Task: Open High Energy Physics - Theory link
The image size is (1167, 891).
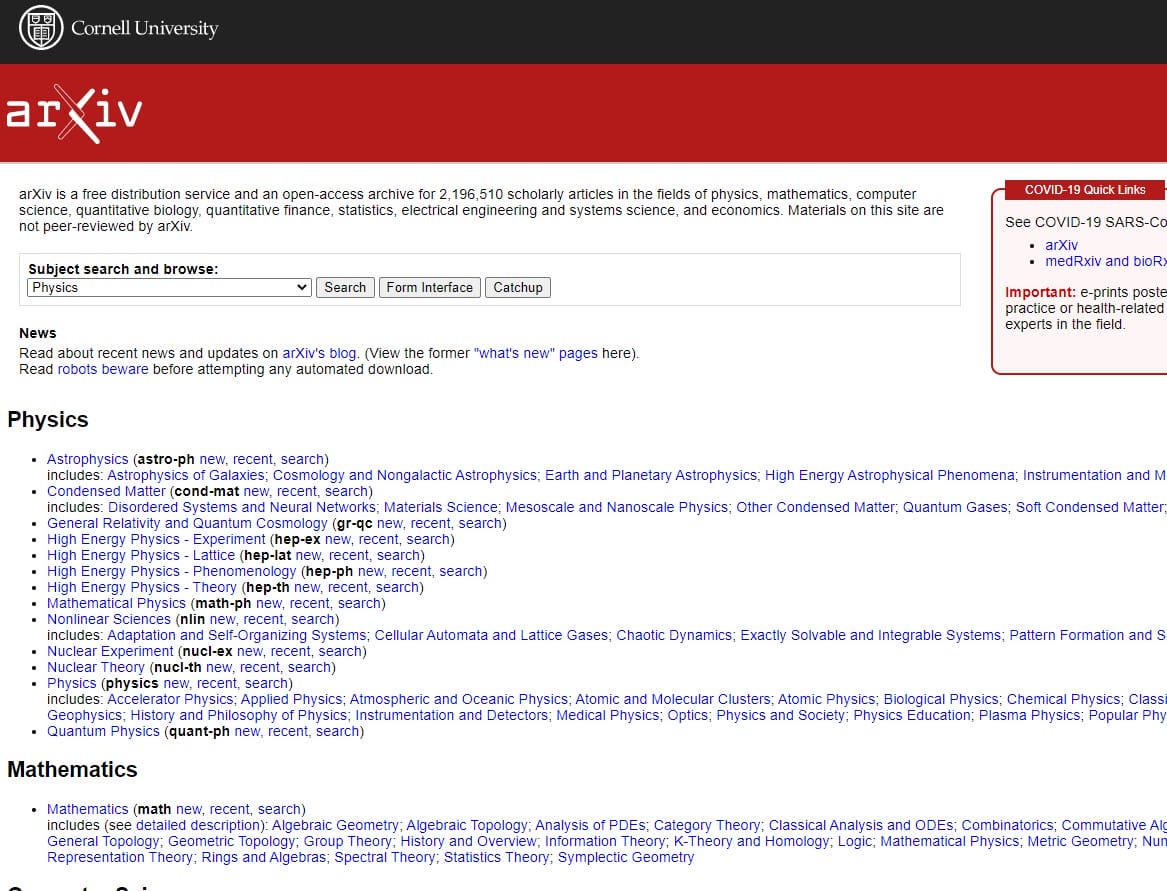Action: [141, 587]
